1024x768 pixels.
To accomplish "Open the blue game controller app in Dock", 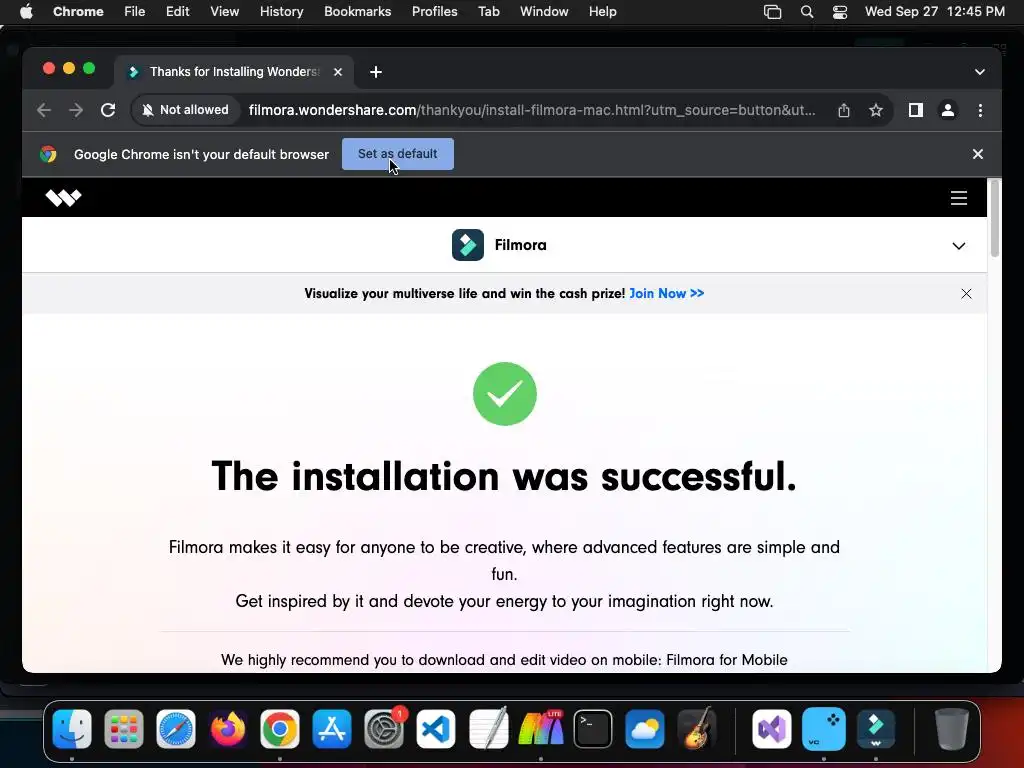I will point(824,729).
